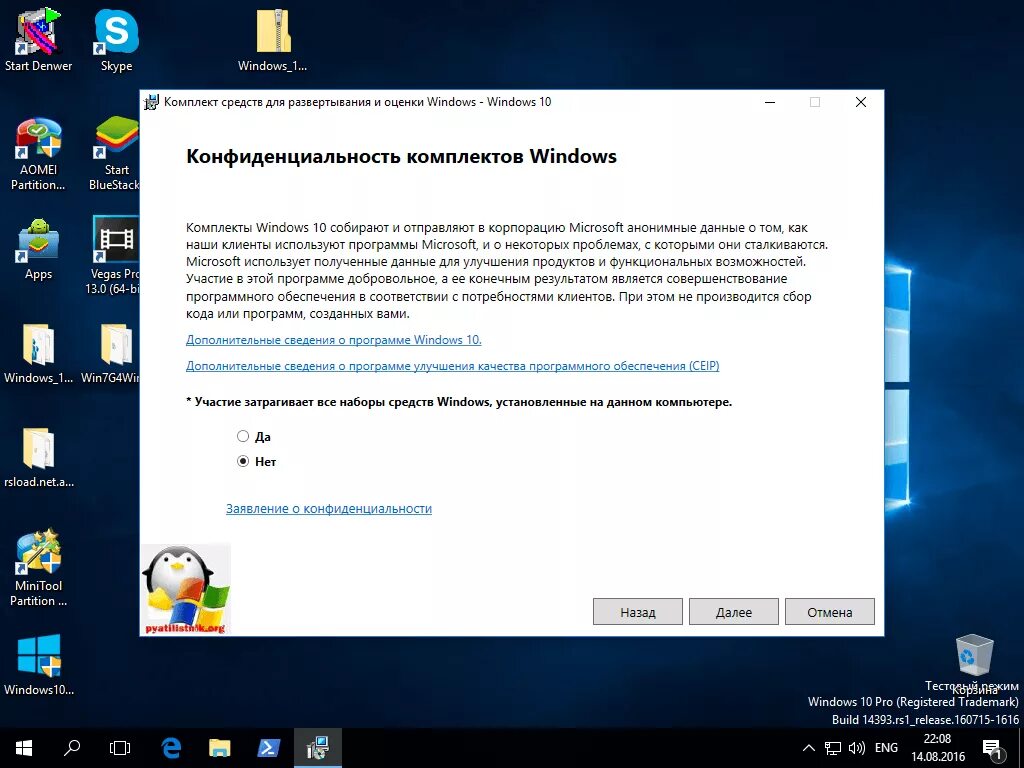Open the clock showing 22:08
This screenshot has height=768, width=1024.
point(938,748)
